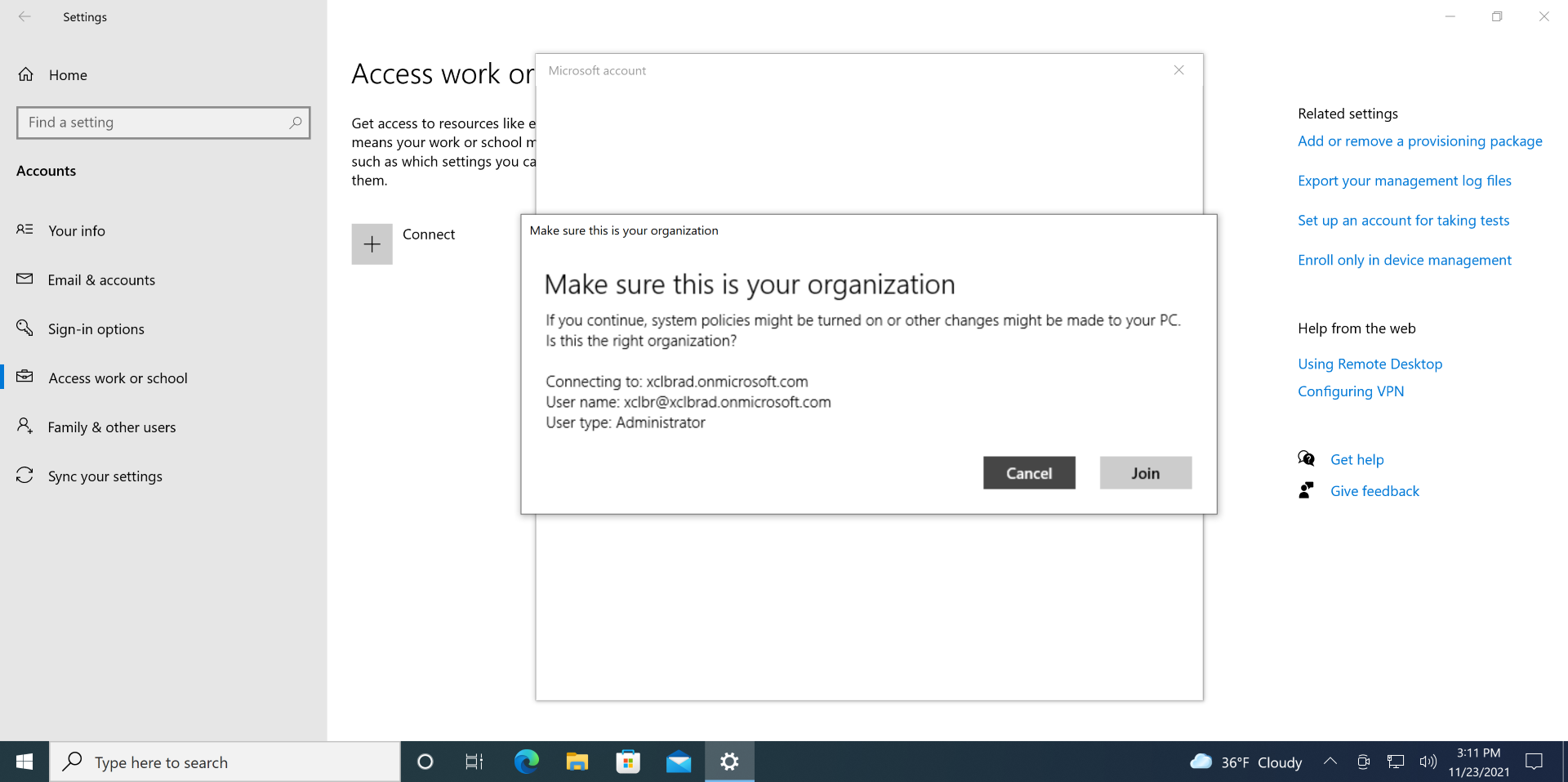Screen dimensions: 1568x782
Task: Click the search magnifier in Find a setting
Action: [x=296, y=123]
